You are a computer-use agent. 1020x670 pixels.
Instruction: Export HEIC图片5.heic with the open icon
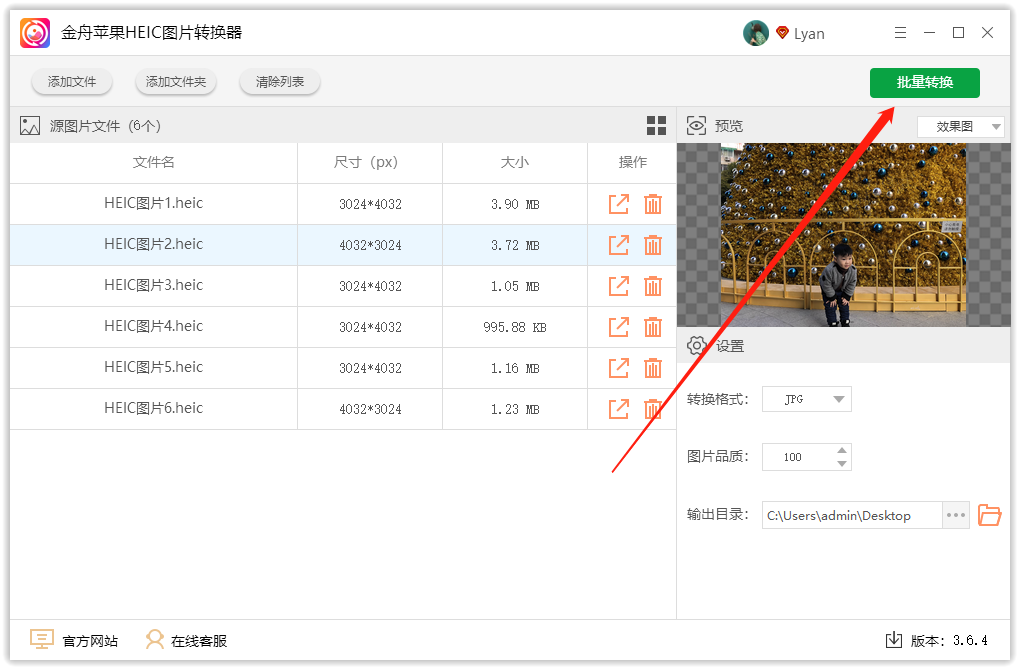[619, 368]
